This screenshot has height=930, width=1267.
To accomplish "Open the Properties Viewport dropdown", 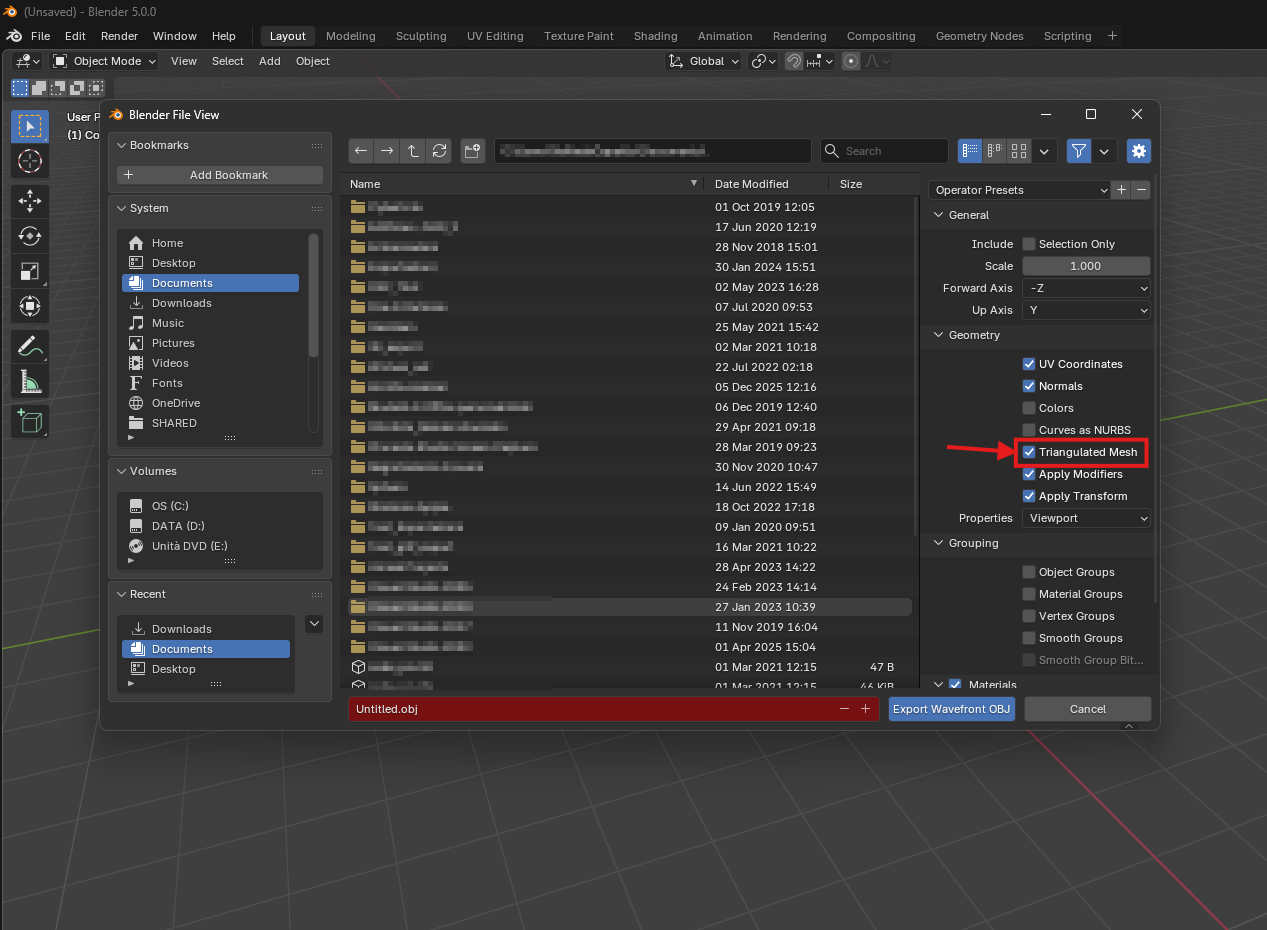I will pyautogui.click(x=1086, y=518).
